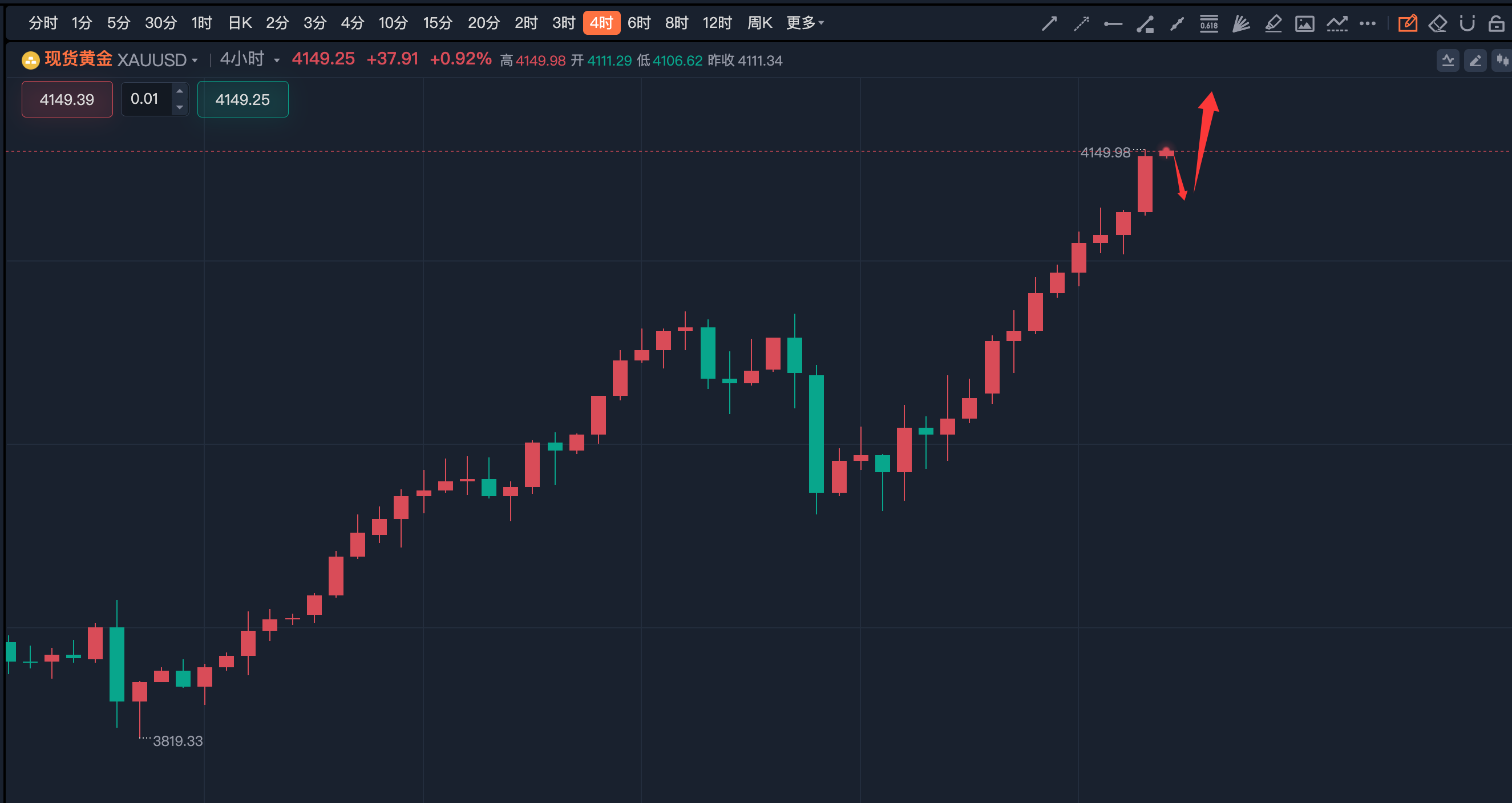Select the Fibonacci 0.618 retracement tool
Image resolution: width=1512 pixels, height=803 pixels.
pyautogui.click(x=1208, y=23)
